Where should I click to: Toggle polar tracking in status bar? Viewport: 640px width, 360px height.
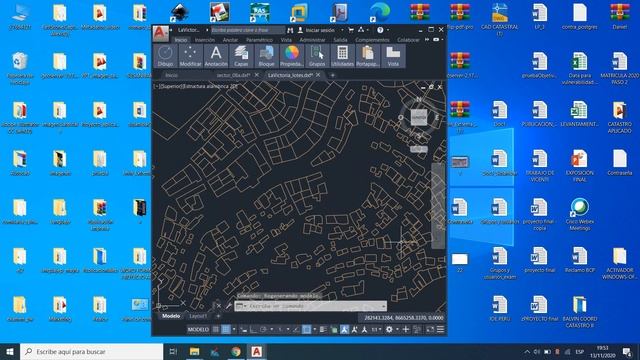[x=263, y=329]
